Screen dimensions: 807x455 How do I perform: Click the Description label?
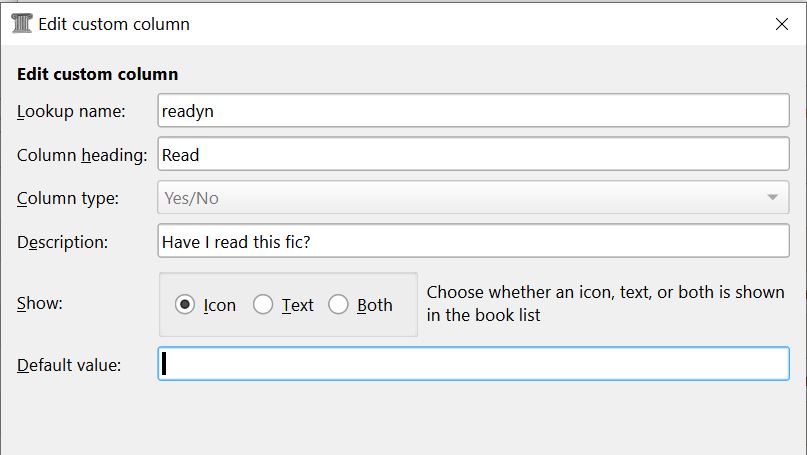point(62,242)
